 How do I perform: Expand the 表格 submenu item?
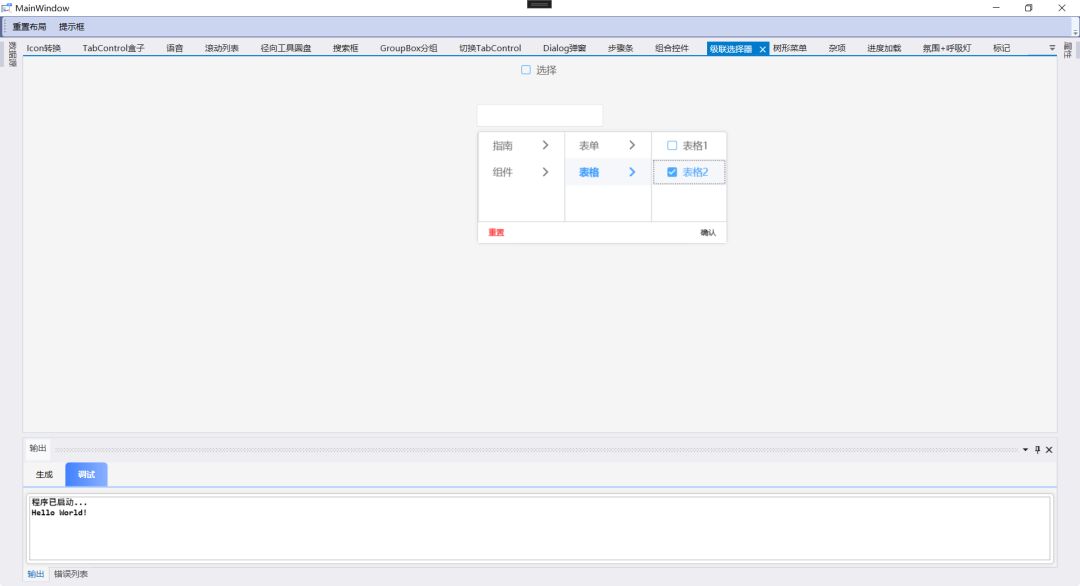click(x=608, y=172)
